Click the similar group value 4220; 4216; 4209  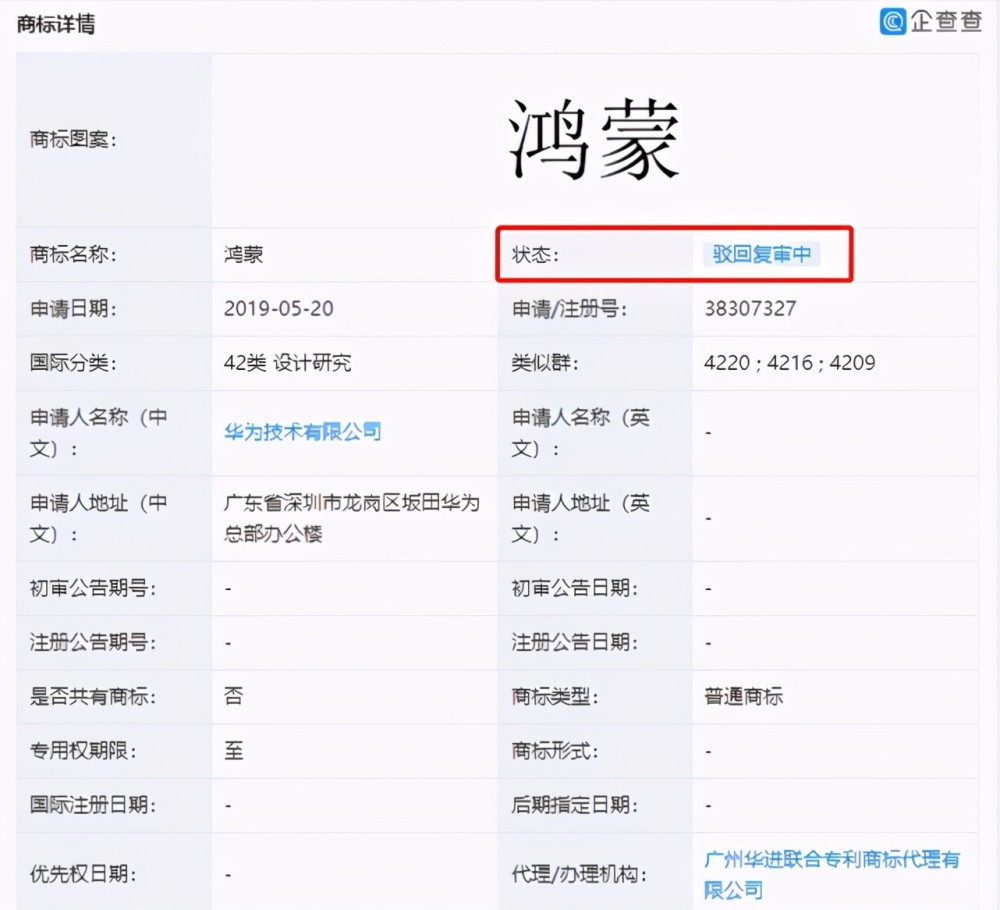[790, 363]
